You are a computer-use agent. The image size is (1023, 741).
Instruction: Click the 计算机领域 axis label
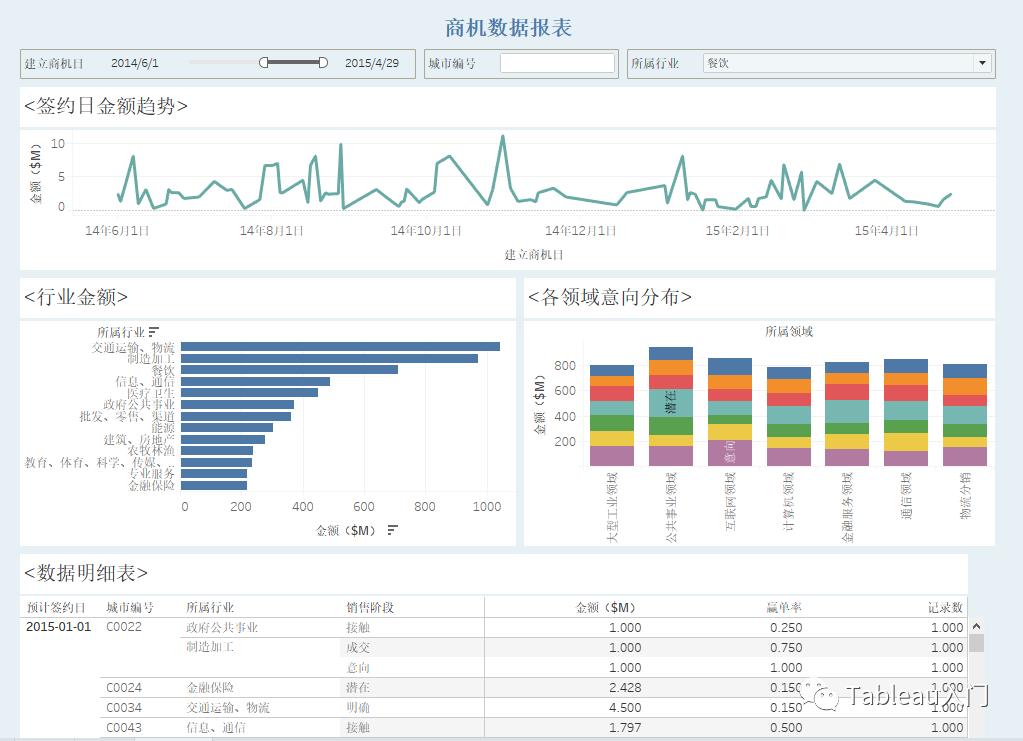click(788, 501)
